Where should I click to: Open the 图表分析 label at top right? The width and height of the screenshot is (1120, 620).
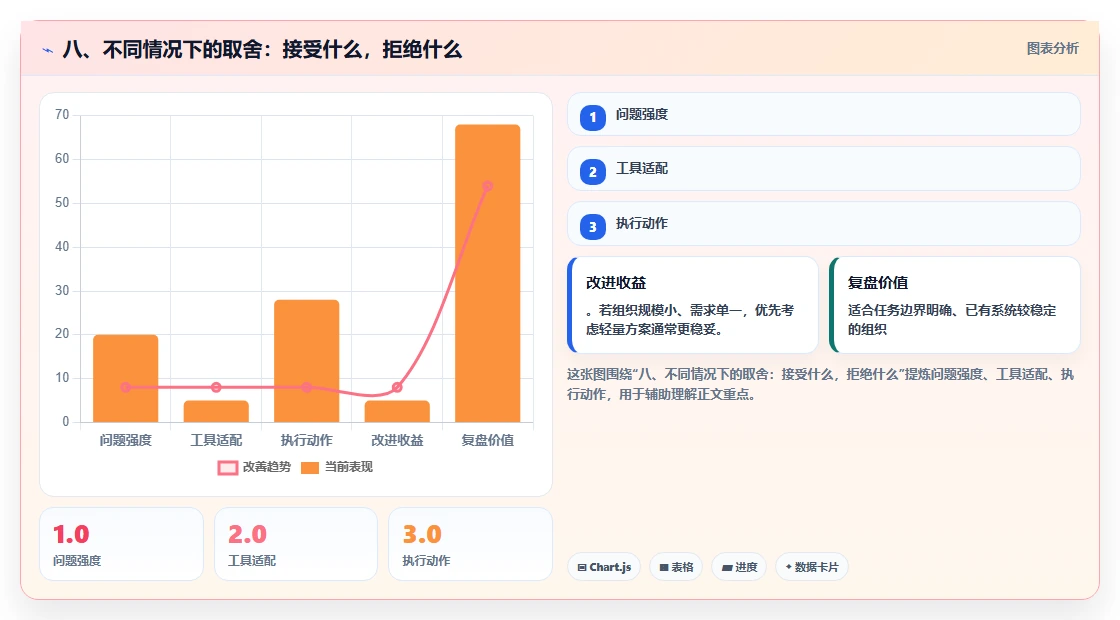(x=1053, y=49)
